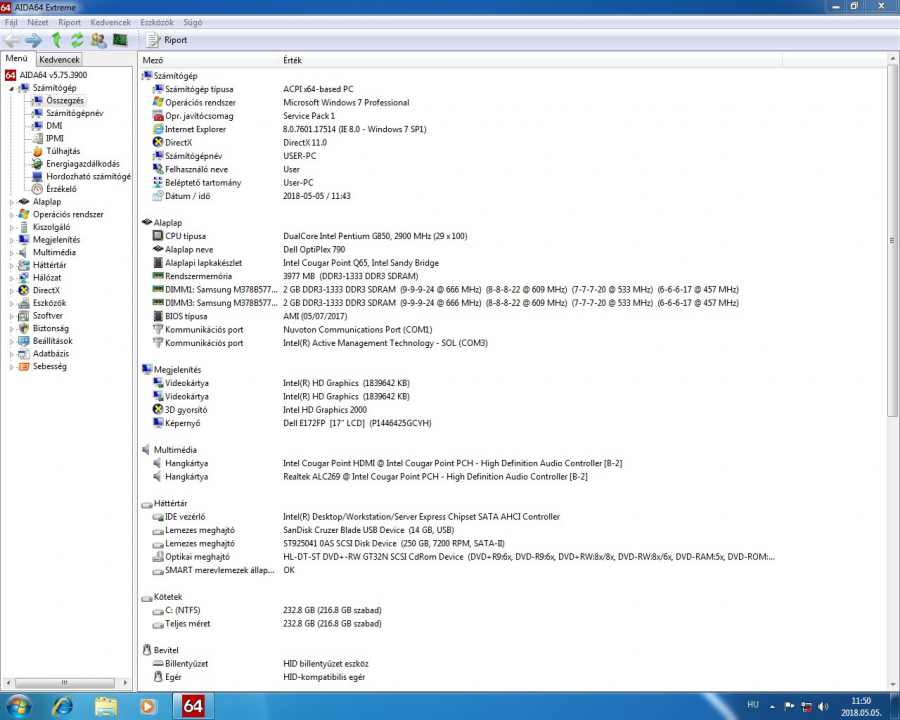Open the Nézet menu
Viewport: 900px width, 720px height.
pyautogui.click(x=37, y=22)
